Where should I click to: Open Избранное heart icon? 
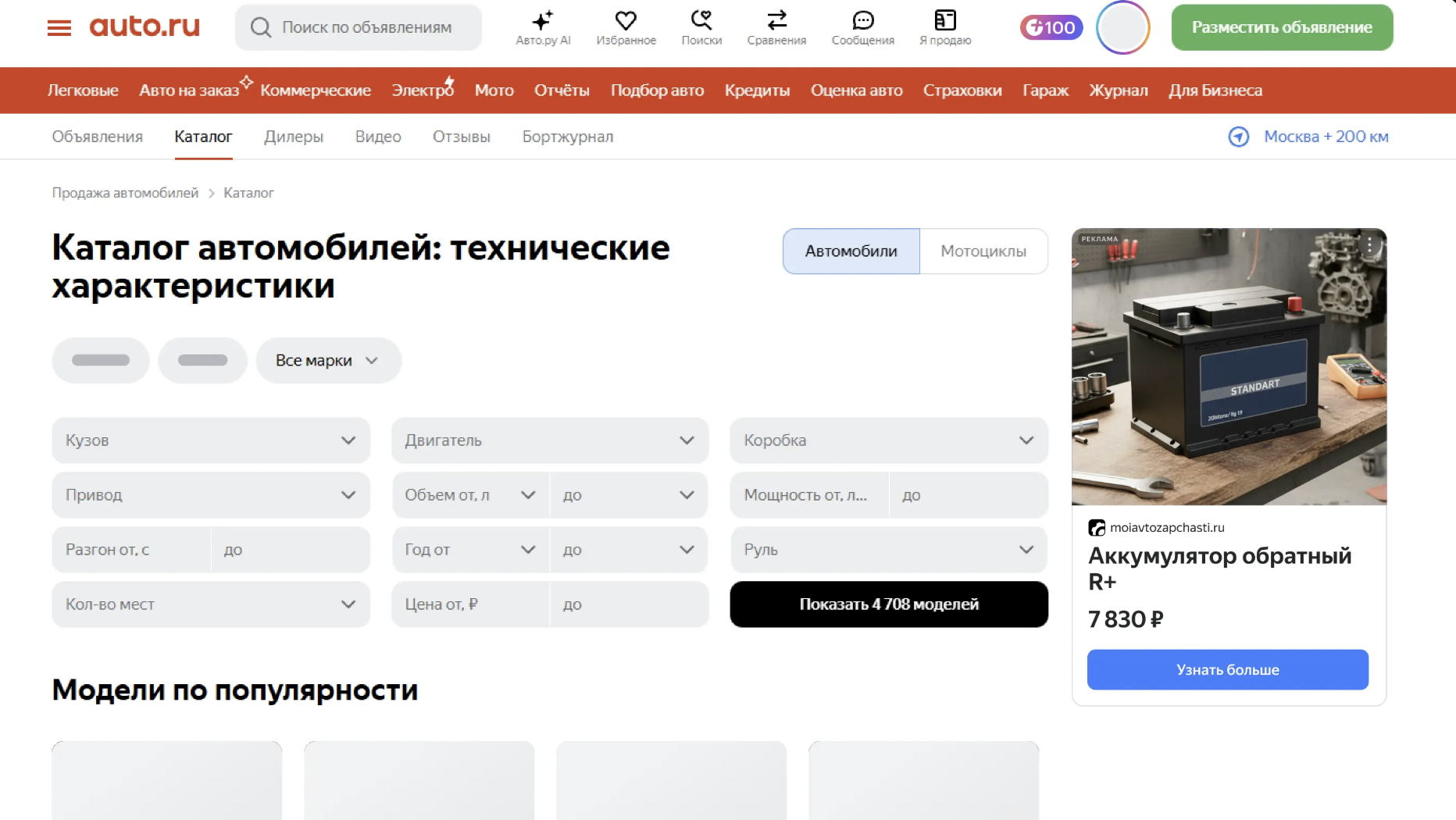pyautogui.click(x=626, y=21)
